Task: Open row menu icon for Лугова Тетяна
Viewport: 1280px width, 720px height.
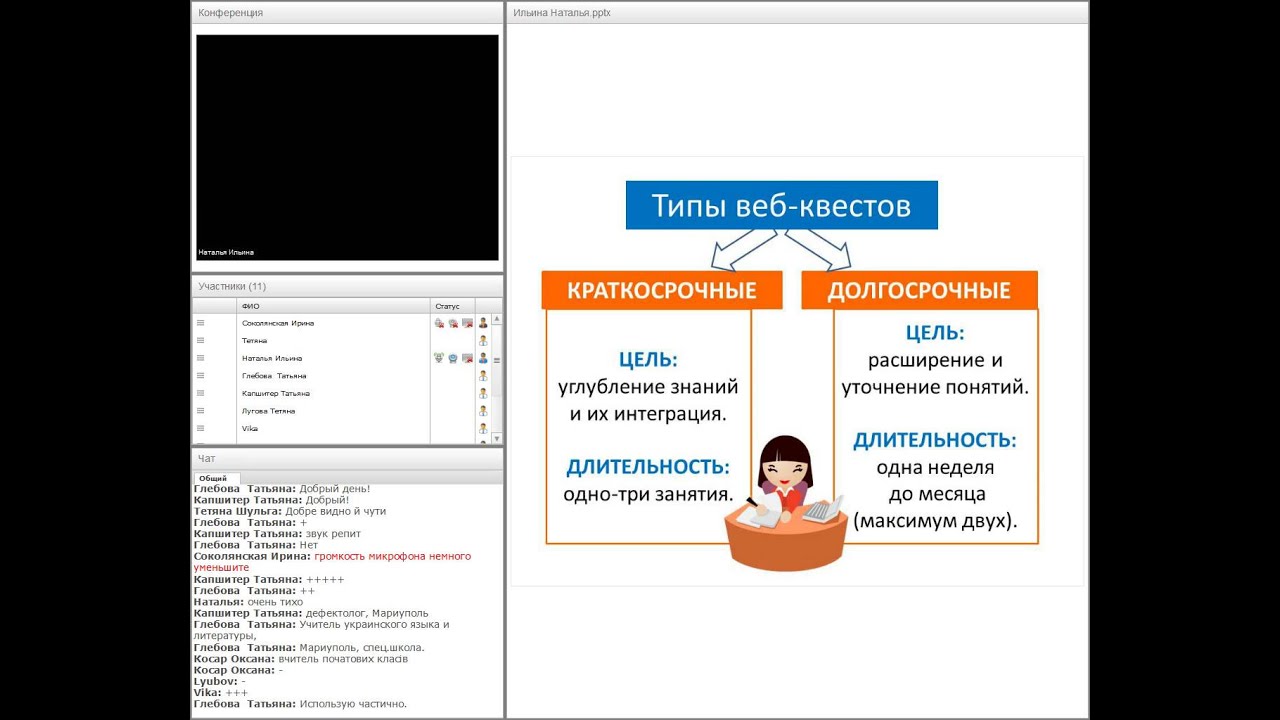Action: [x=200, y=411]
